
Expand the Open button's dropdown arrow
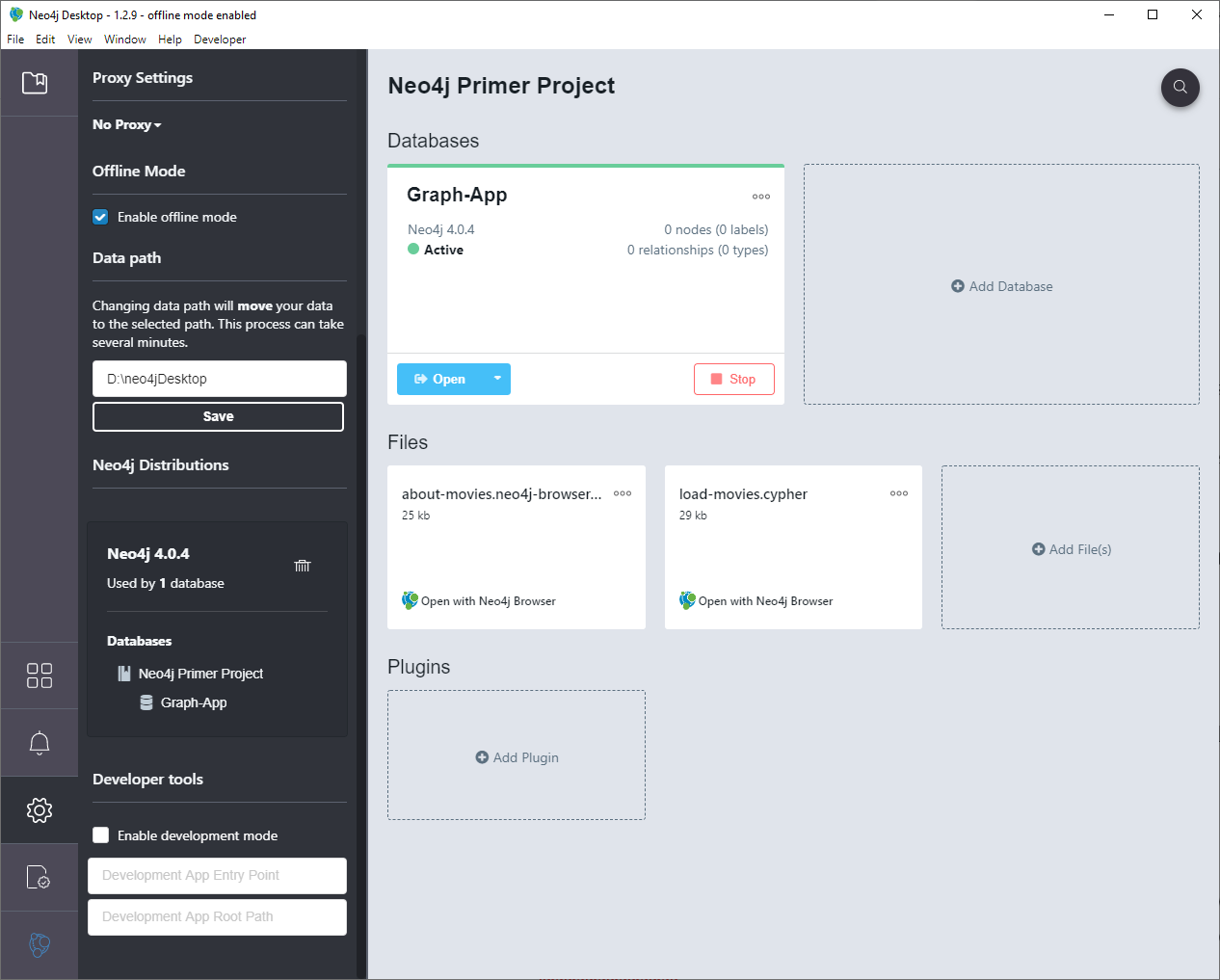498,379
